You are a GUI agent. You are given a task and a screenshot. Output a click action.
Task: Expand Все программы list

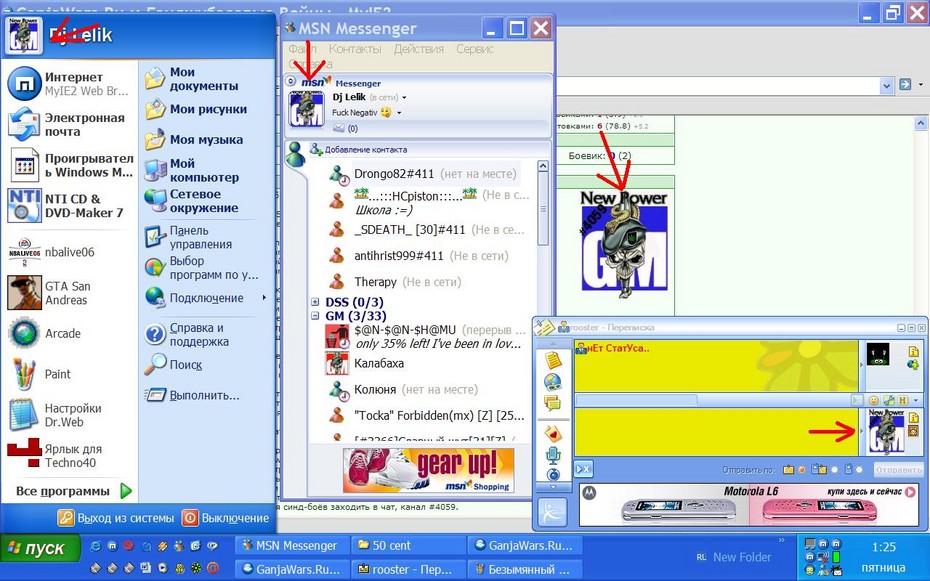(72, 491)
